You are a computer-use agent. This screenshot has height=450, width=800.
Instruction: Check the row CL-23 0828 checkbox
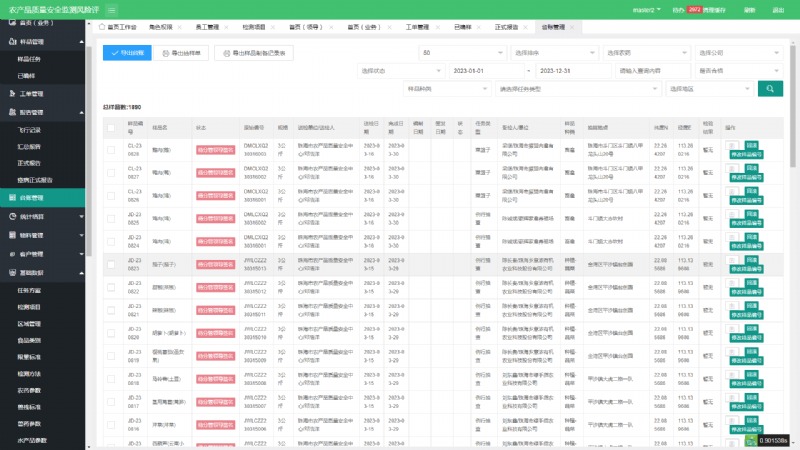[x=111, y=150]
